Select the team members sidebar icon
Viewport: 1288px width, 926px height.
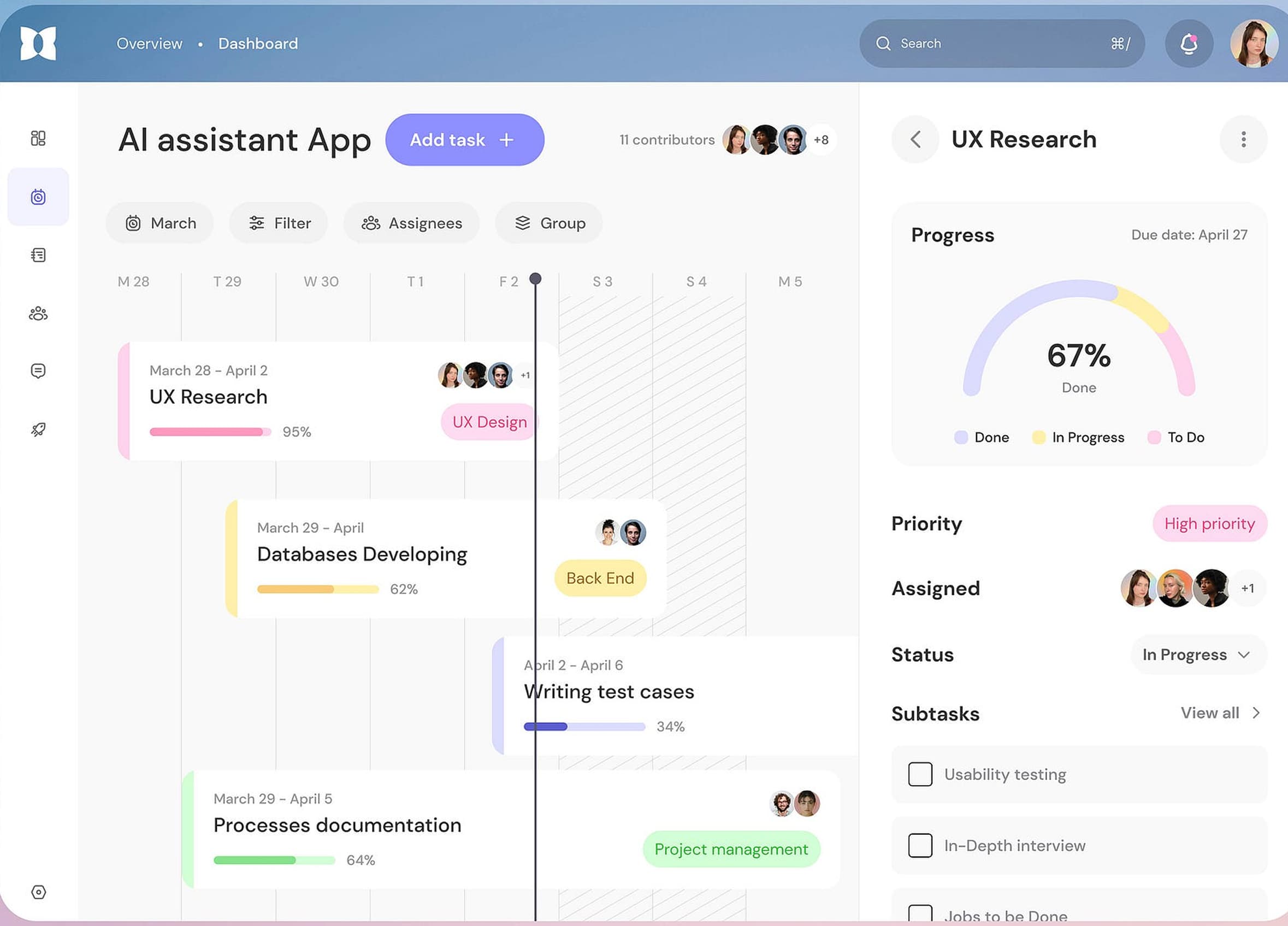(38, 313)
